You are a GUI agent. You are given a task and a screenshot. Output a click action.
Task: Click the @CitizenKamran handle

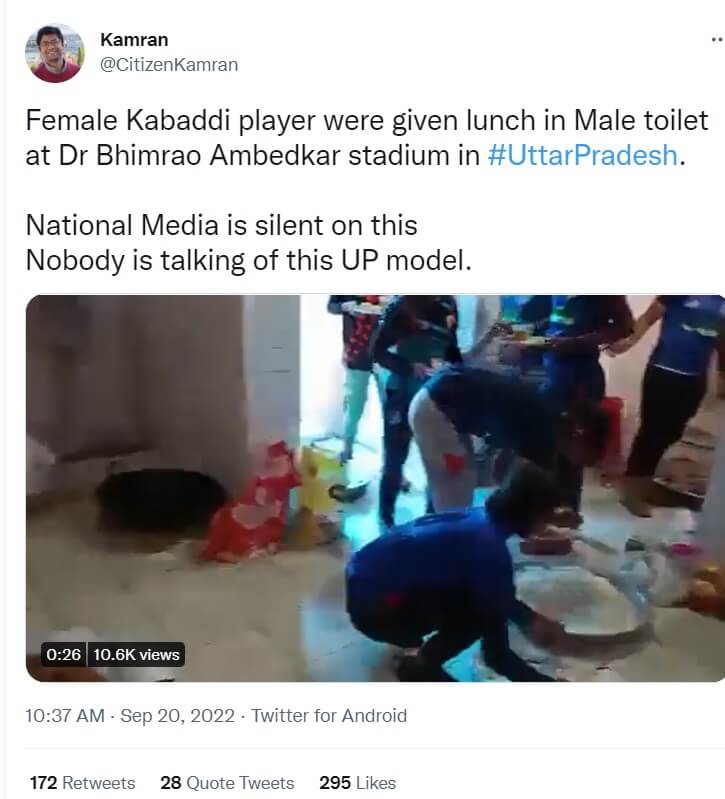pos(169,64)
